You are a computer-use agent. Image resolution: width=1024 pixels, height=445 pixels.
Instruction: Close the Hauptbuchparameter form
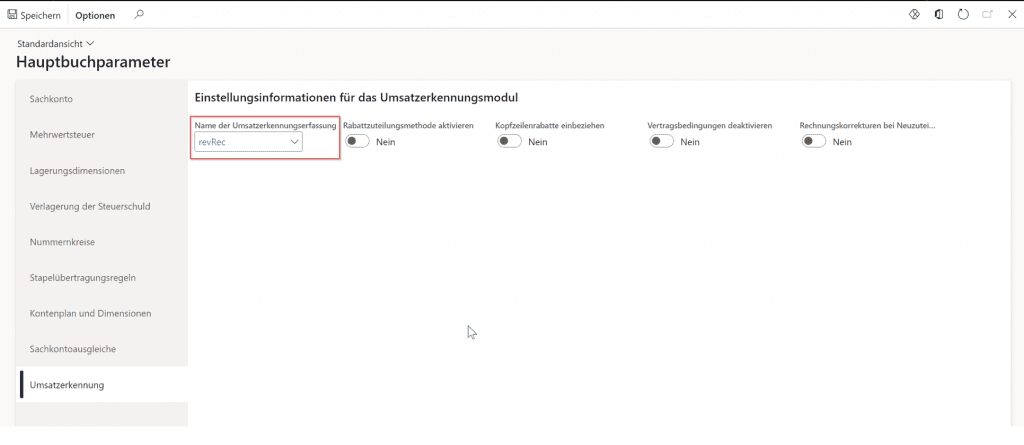[1011, 15]
